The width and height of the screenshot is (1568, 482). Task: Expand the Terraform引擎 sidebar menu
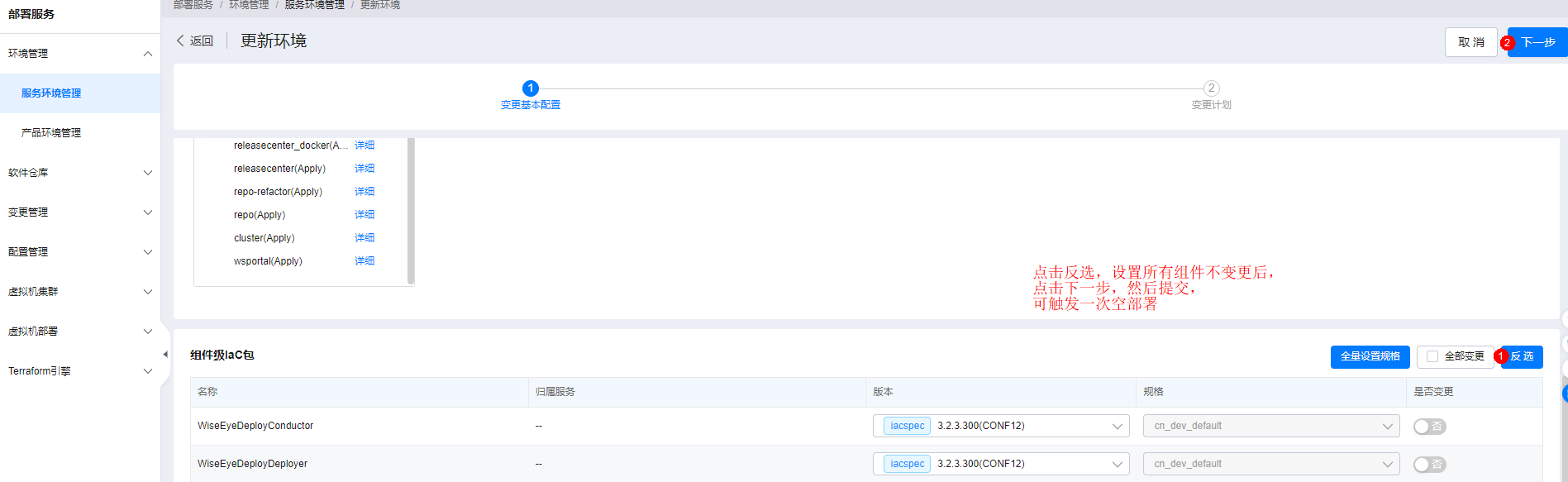pos(148,371)
